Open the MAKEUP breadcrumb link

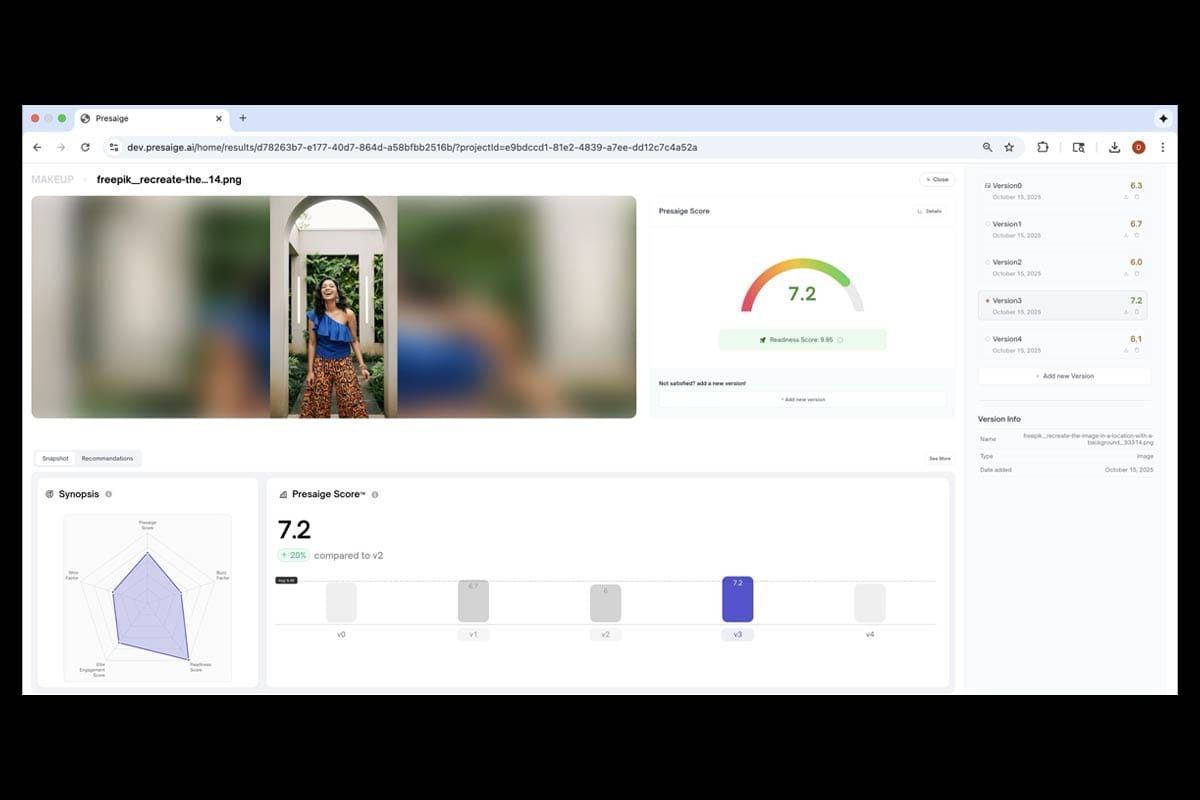tap(53, 179)
